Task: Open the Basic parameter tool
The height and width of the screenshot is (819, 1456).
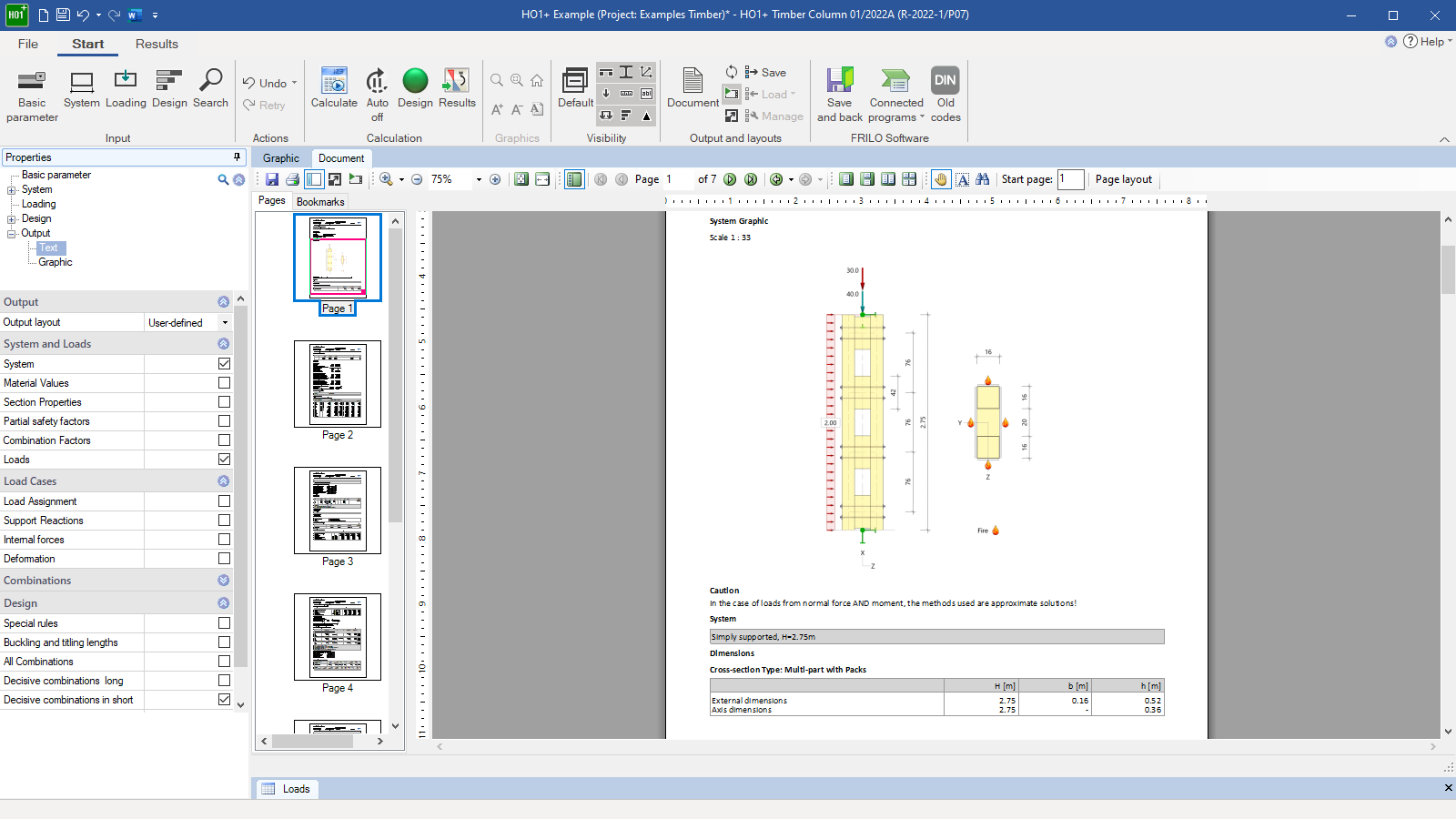Action: coord(32,96)
